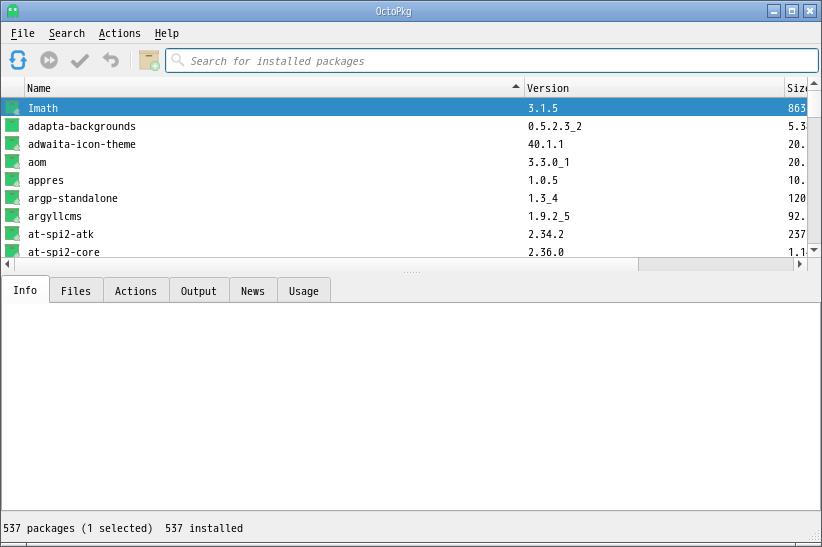
Task: Click the sync database refresh icon
Action: pos(18,60)
